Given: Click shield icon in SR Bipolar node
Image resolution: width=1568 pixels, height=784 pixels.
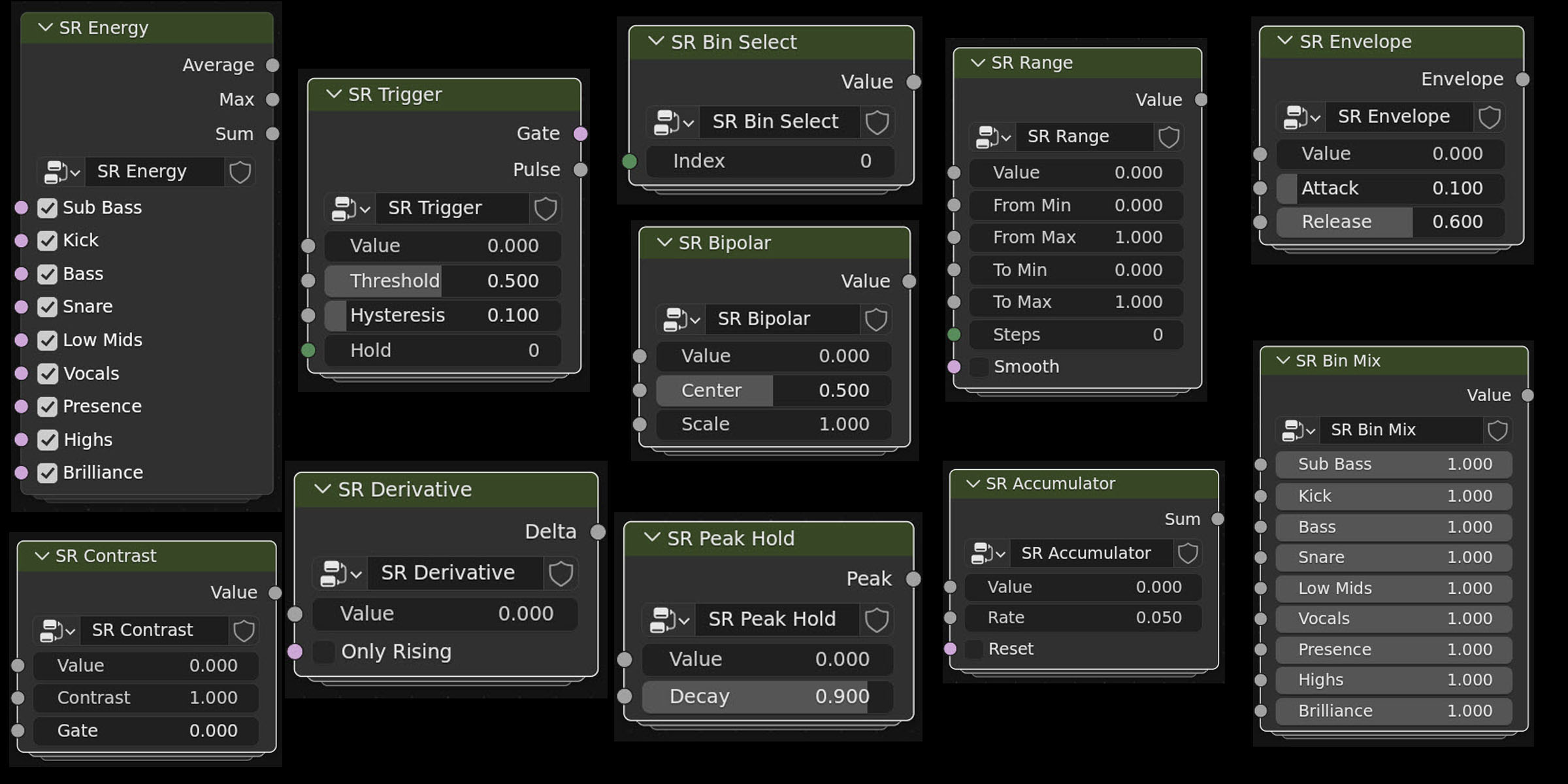Looking at the screenshot, I should (876, 319).
